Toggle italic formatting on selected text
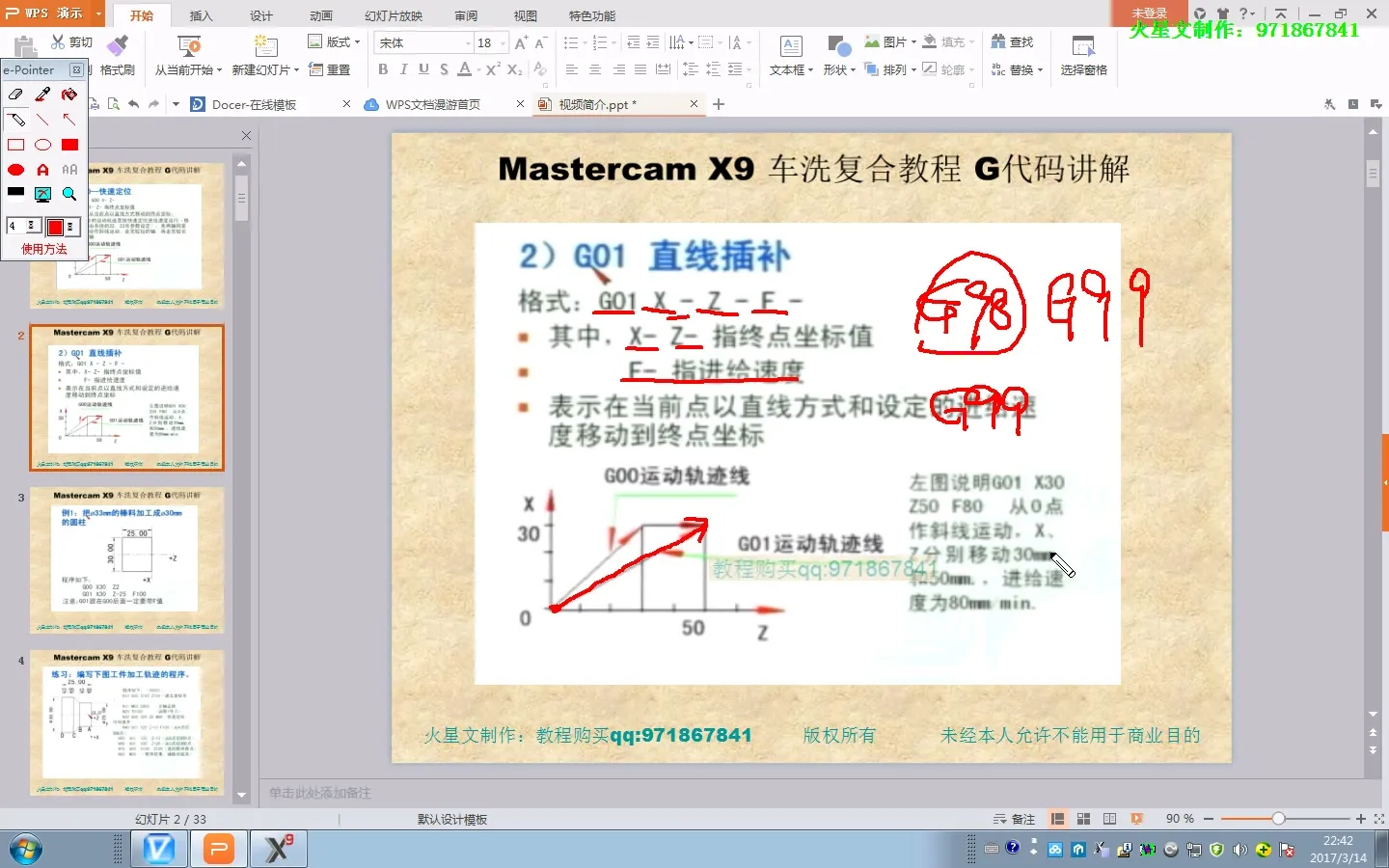Screen dimensions: 1389x868 402,69
